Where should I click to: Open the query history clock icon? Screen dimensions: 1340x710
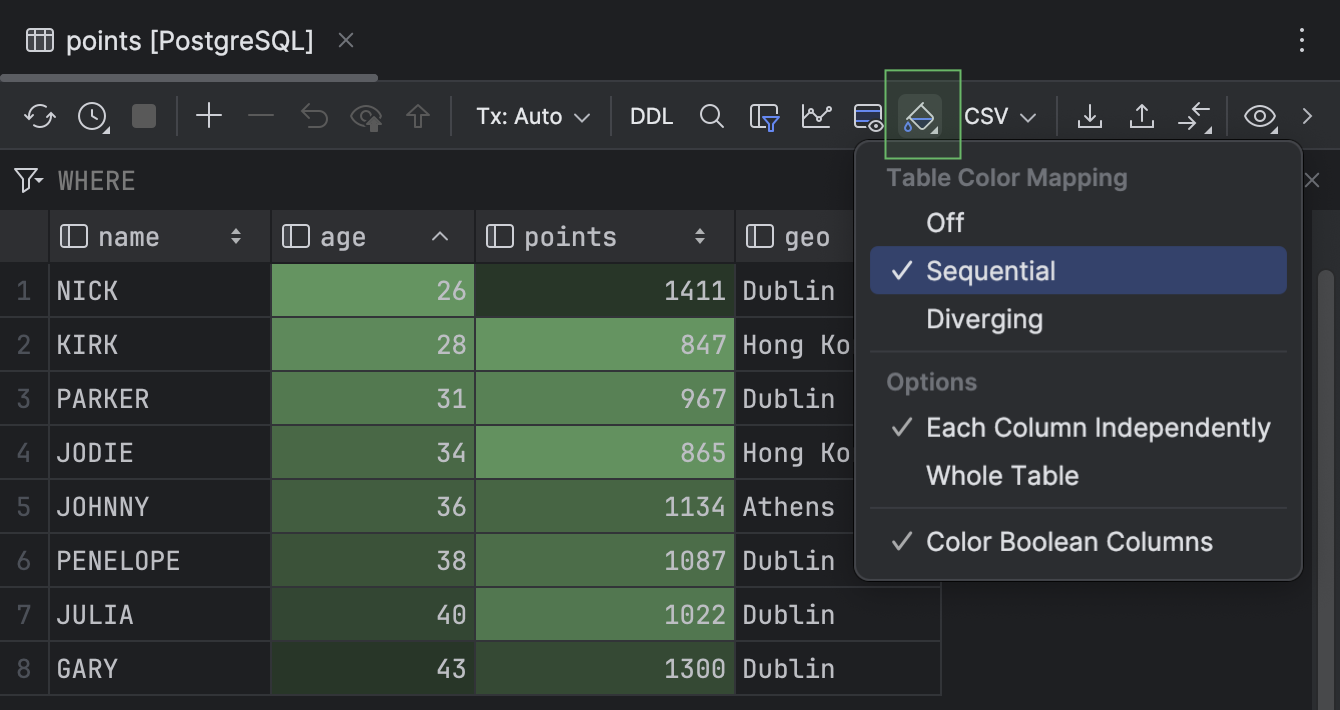(x=92, y=115)
